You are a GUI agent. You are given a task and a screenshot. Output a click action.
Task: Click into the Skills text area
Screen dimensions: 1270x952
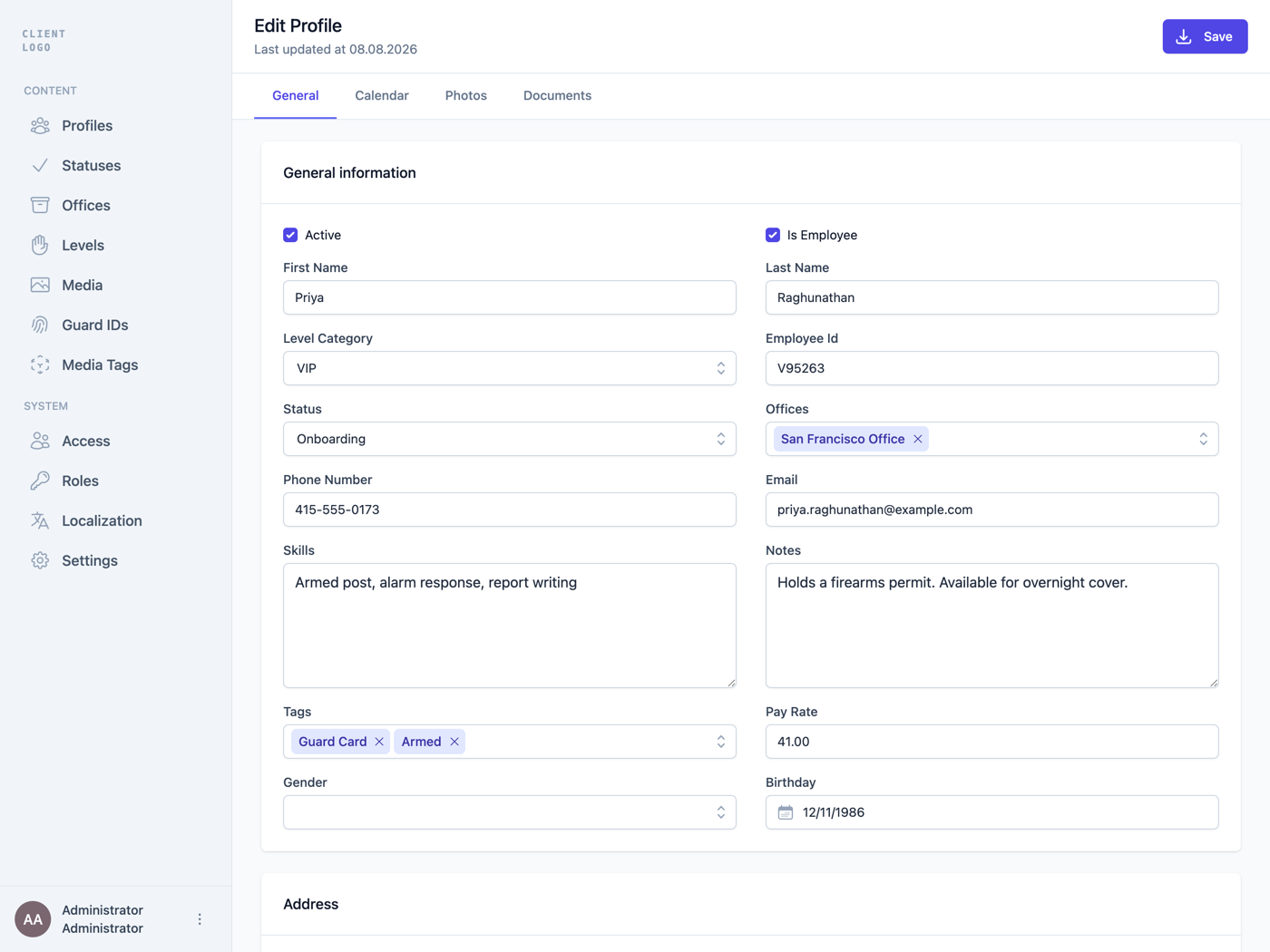[510, 626]
